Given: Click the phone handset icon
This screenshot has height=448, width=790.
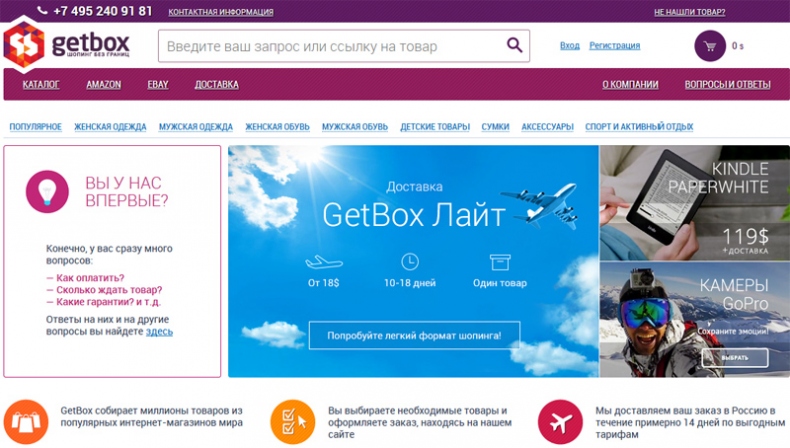Looking at the screenshot, I should coord(42,11).
